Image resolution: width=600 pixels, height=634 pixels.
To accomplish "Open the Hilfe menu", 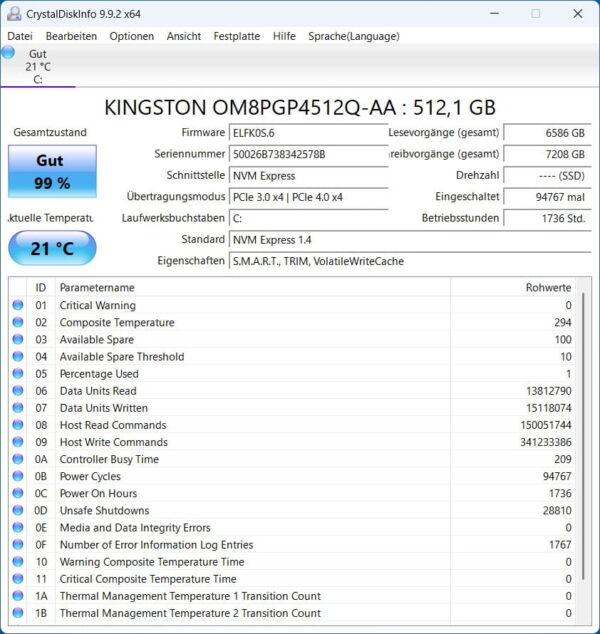I will tap(284, 36).
